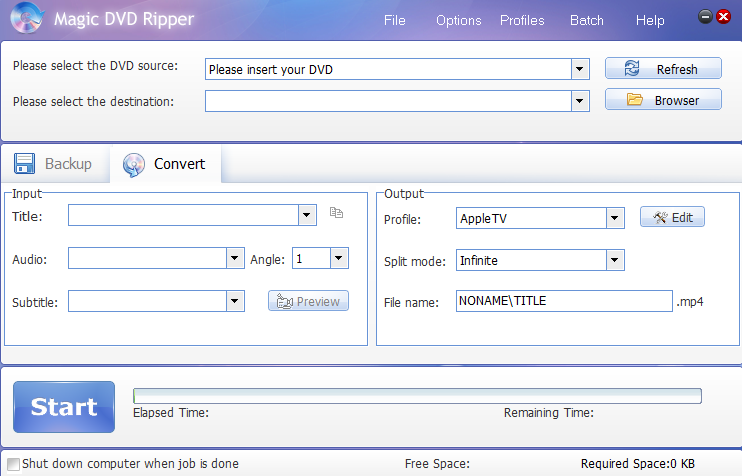Switch to the Backup tab
The height and width of the screenshot is (476, 742).
[x=54, y=164]
